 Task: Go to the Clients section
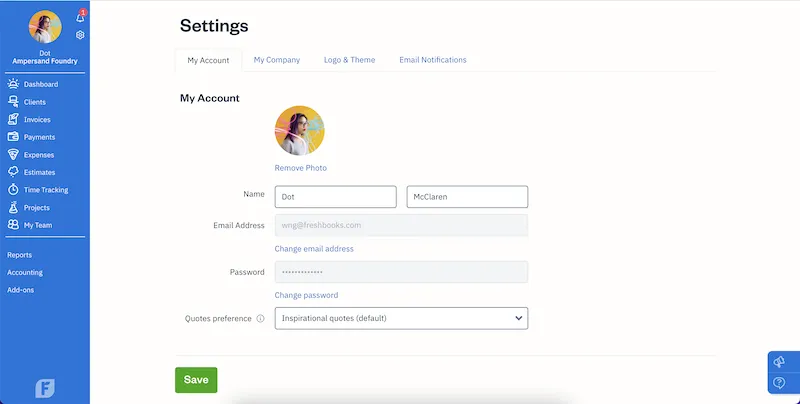click(34, 102)
